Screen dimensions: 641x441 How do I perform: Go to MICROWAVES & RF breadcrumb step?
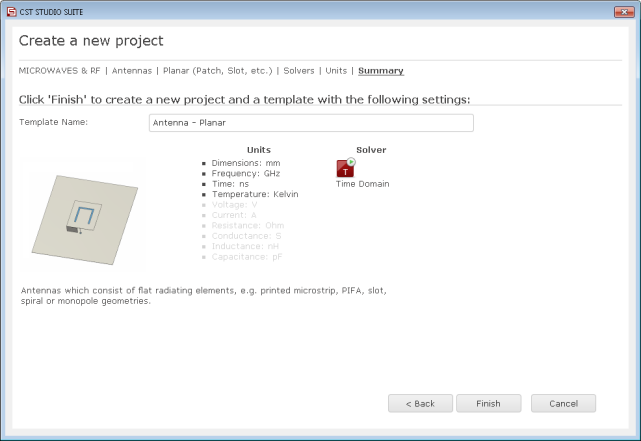click(x=59, y=71)
